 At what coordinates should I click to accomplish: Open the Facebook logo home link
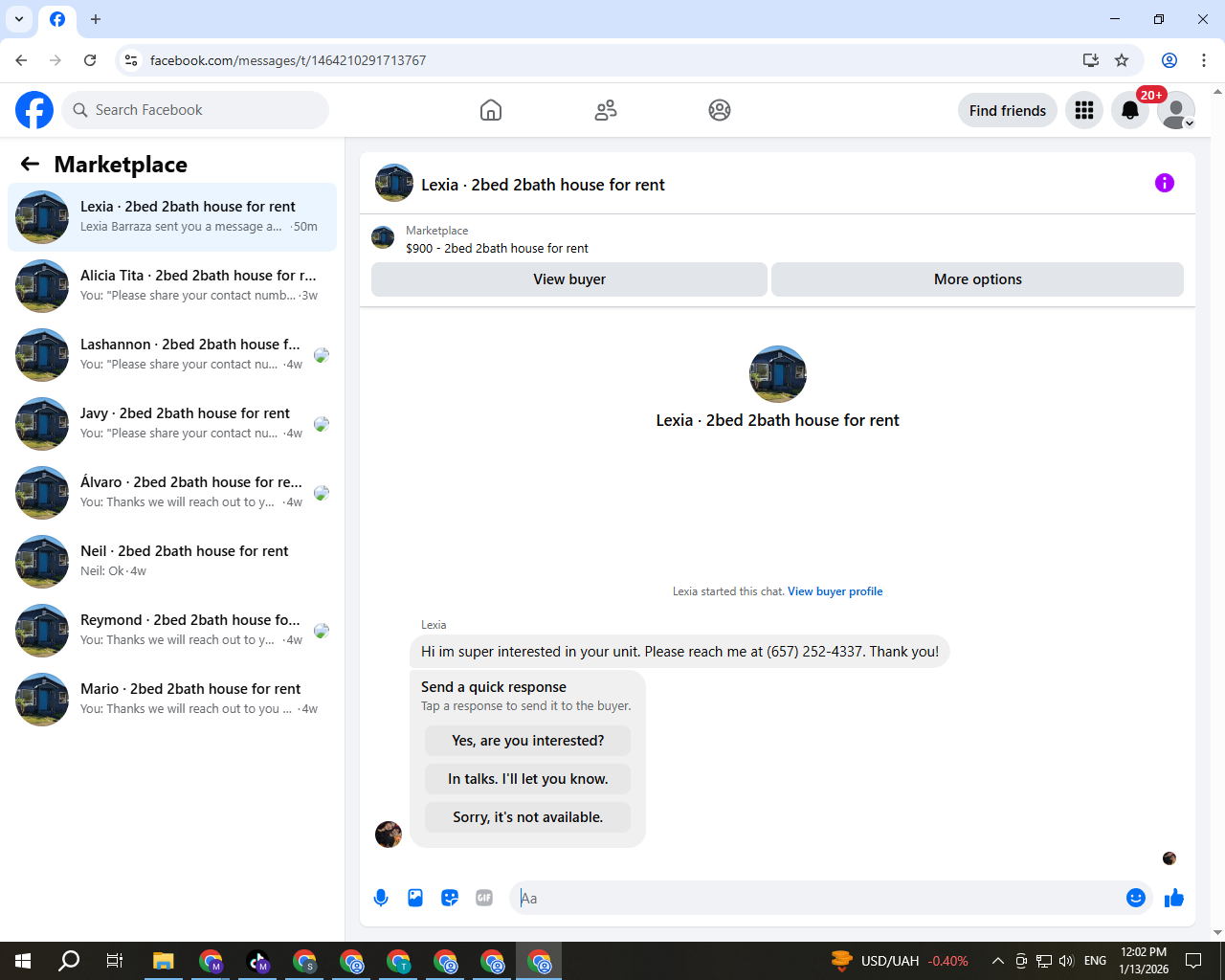(x=34, y=110)
